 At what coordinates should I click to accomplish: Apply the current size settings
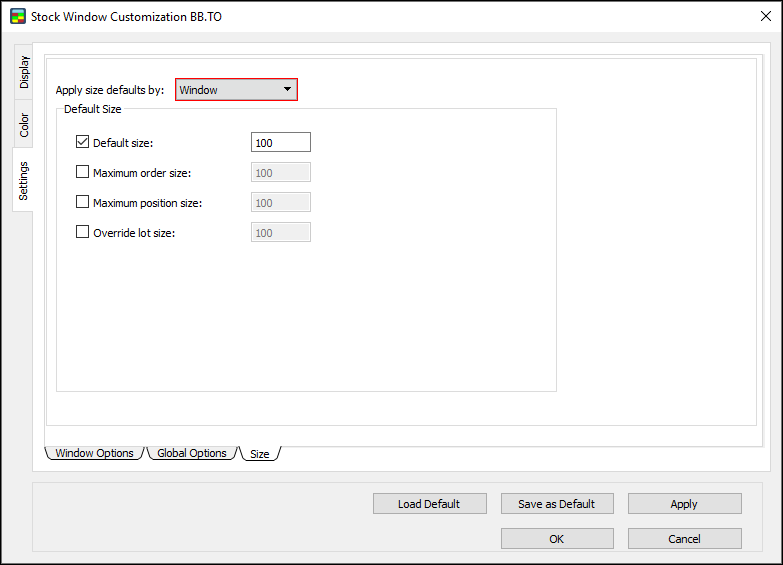tap(684, 504)
